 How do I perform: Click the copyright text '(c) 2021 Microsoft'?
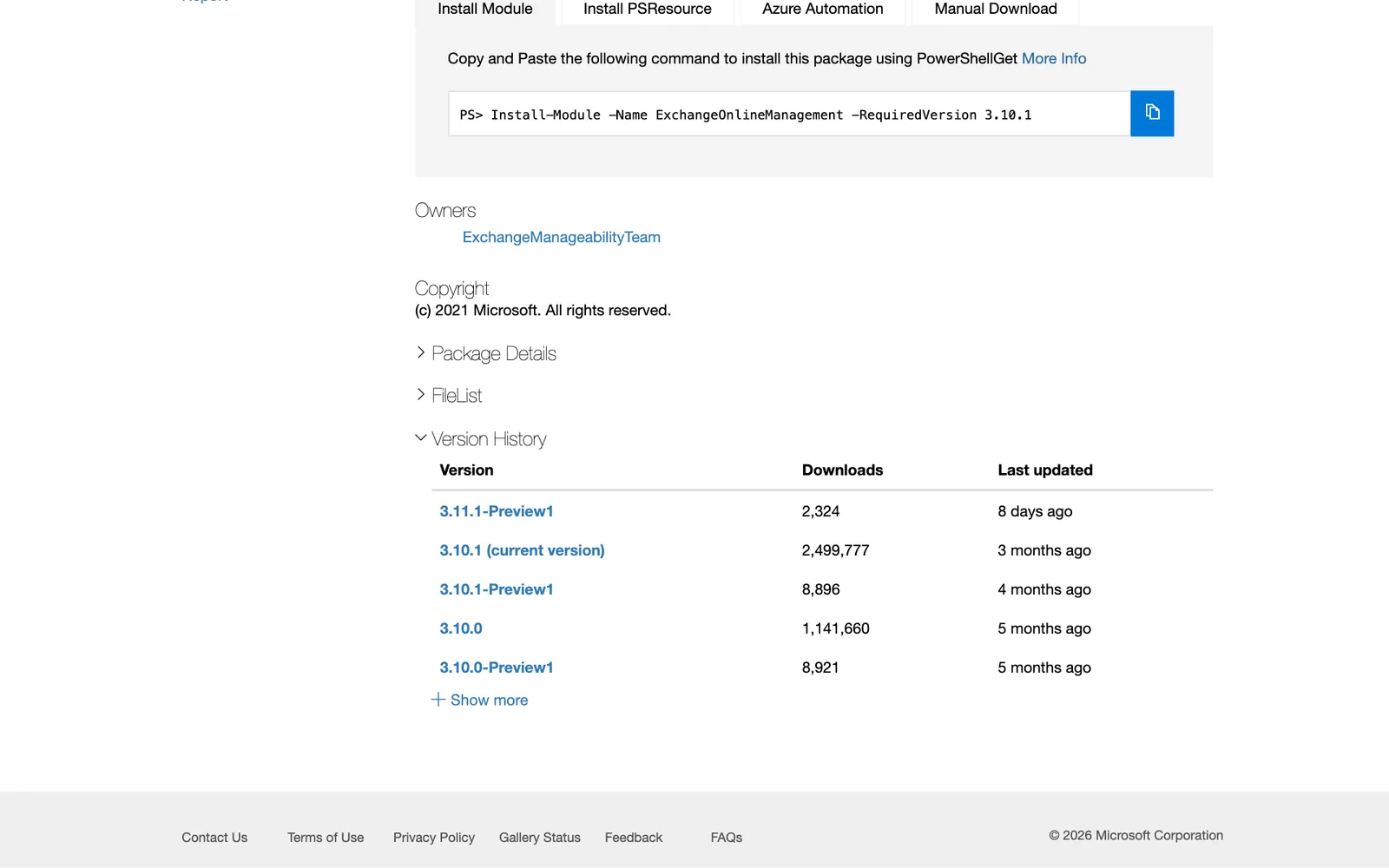point(477,310)
